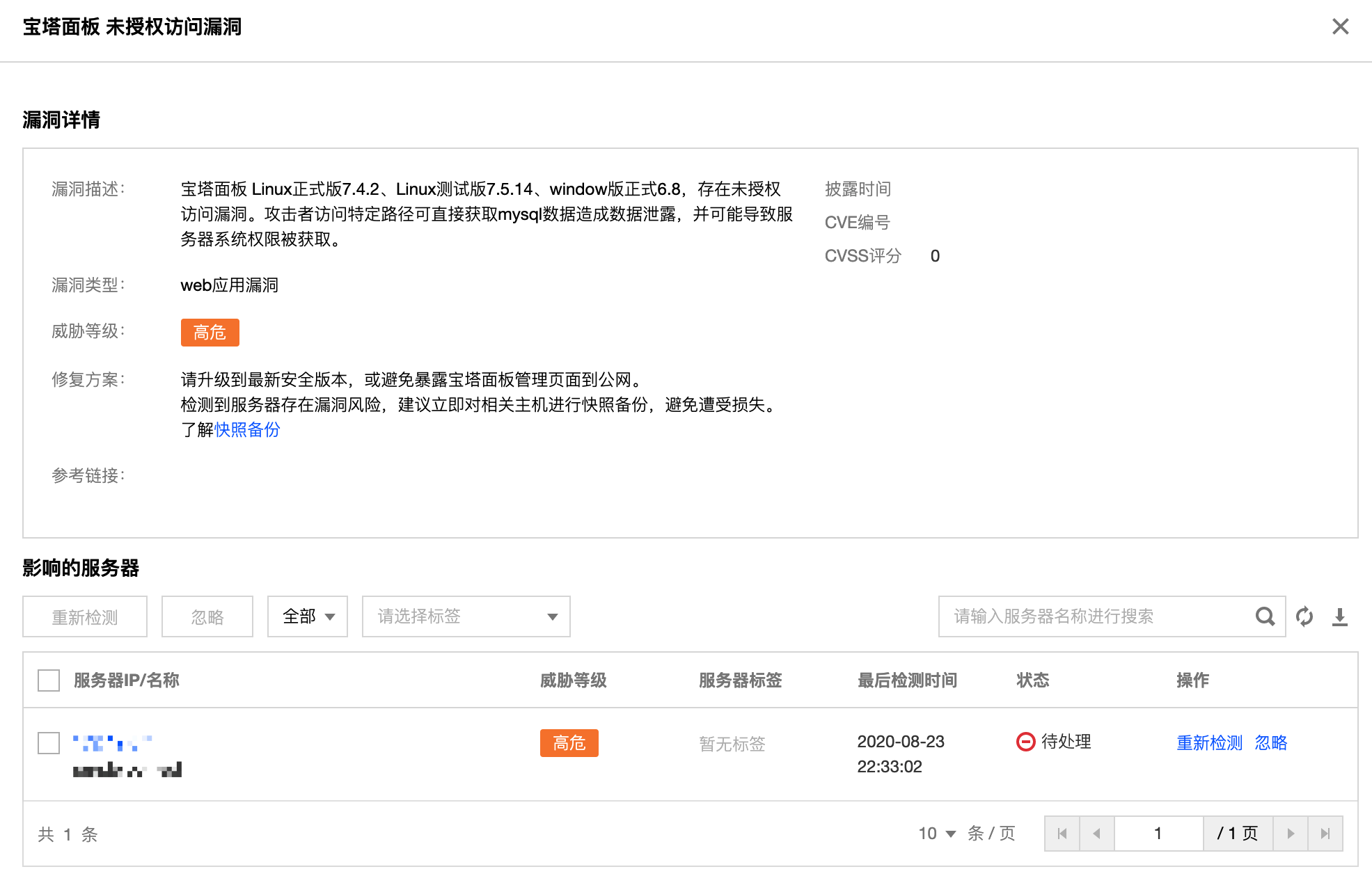Go to first page of results
This screenshot has width=1372, height=876.
[x=1062, y=834]
